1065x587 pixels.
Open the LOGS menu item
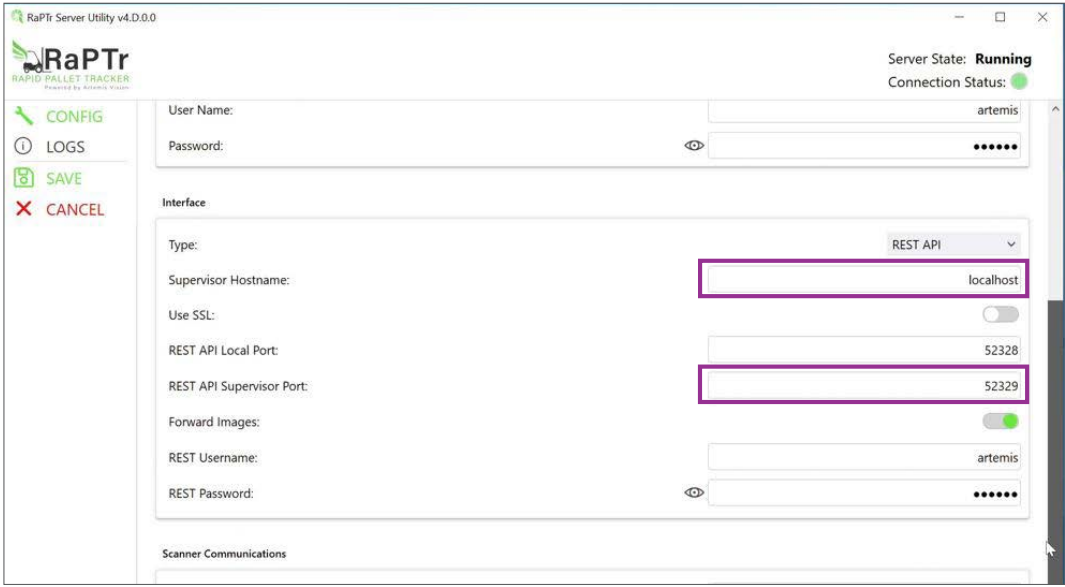(65, 147)
